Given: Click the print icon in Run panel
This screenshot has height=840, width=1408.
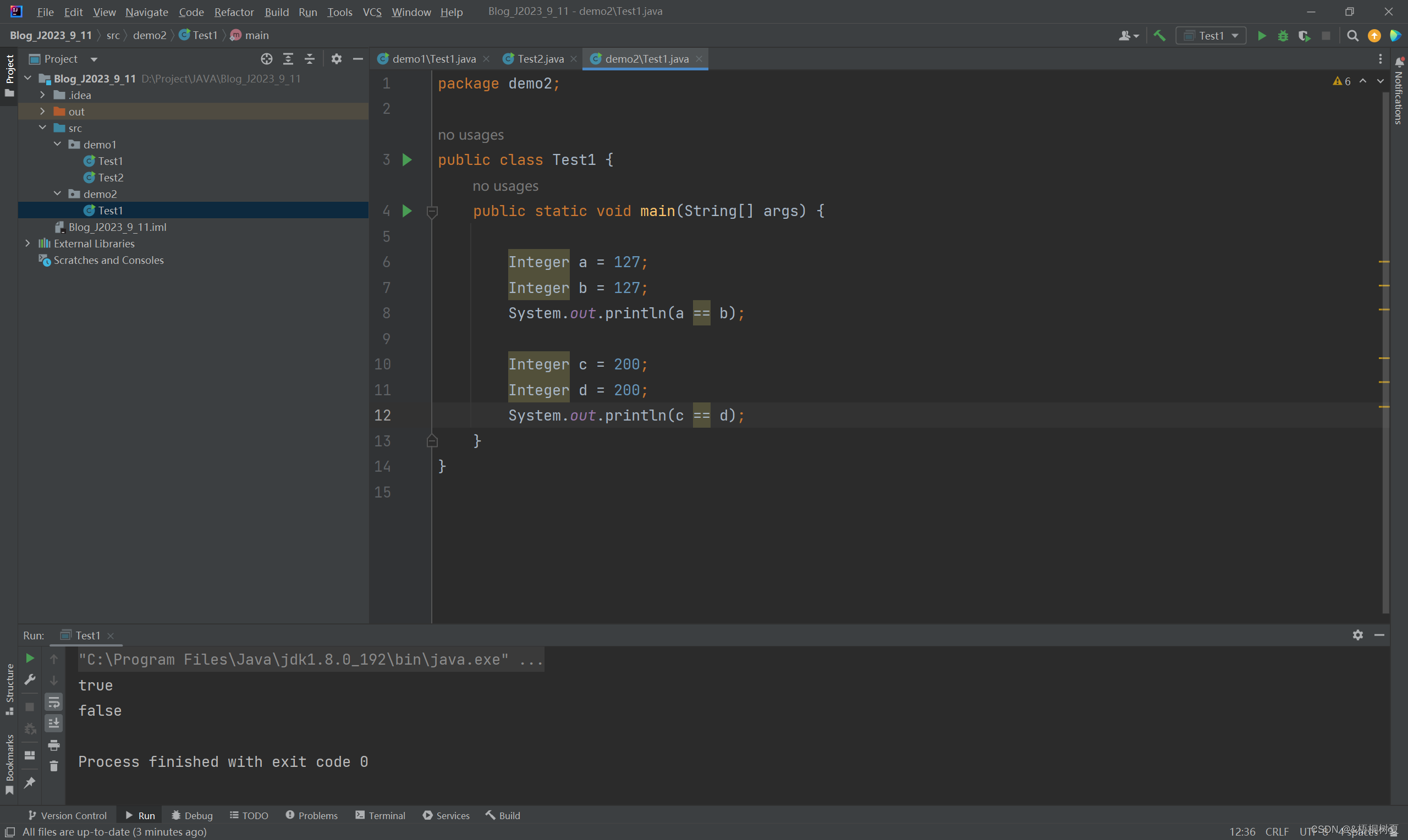Looking at the screenshot, I should pyautogui.click(x=54, y=745).
